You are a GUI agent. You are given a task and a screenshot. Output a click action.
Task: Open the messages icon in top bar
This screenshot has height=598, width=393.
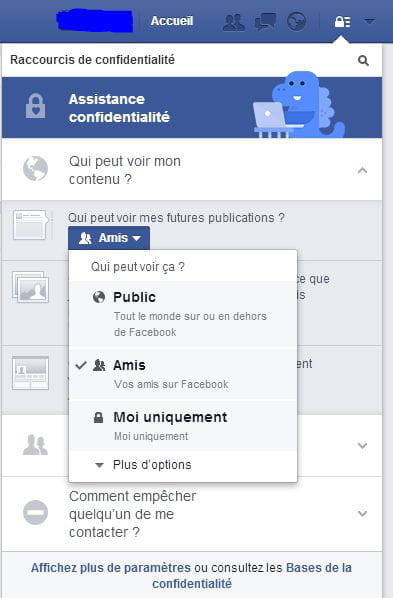(265, 21)
